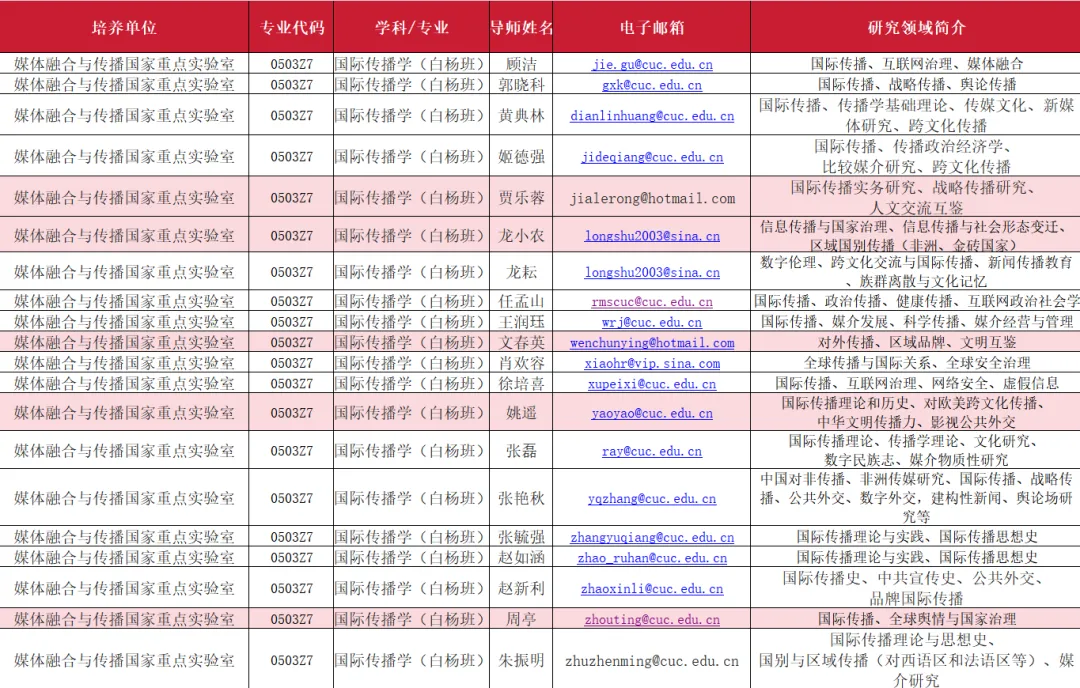
Task: Click research cell mentioning 数字民族志、媒介物质性研究
Action: coord(916,450)
